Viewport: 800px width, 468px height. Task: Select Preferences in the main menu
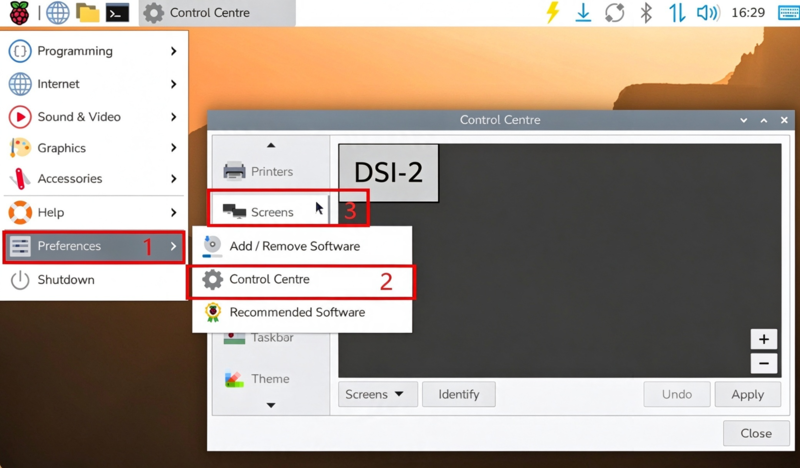click(x=94, y=247)
